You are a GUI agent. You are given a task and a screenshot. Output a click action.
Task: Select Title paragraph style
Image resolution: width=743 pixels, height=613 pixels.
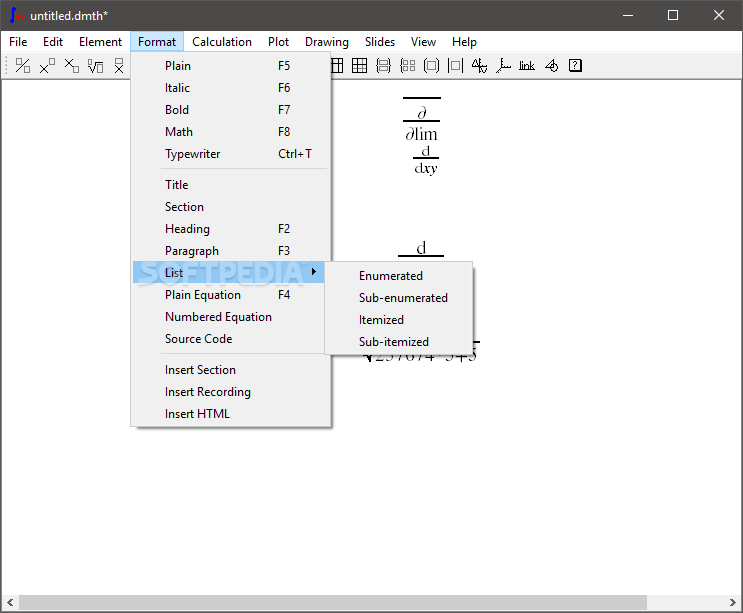[x=231, y=185]
